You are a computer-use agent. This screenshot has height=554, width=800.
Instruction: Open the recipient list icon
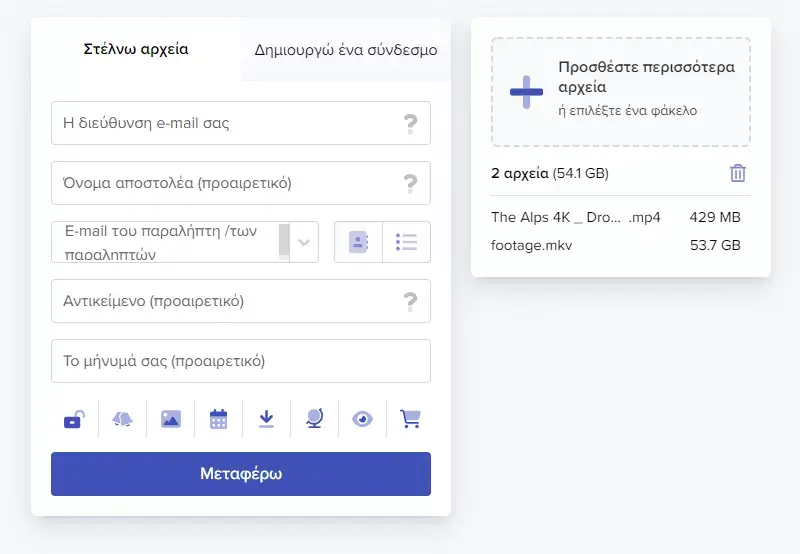[406, 242]
